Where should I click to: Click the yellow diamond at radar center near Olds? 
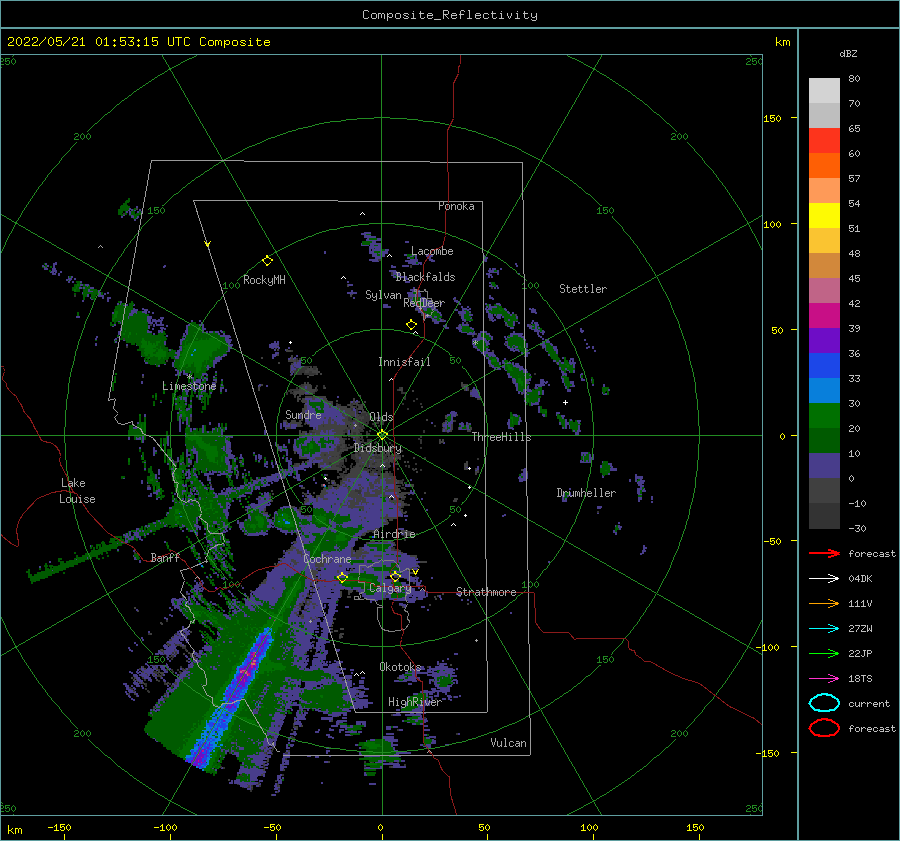coord(382,435)
